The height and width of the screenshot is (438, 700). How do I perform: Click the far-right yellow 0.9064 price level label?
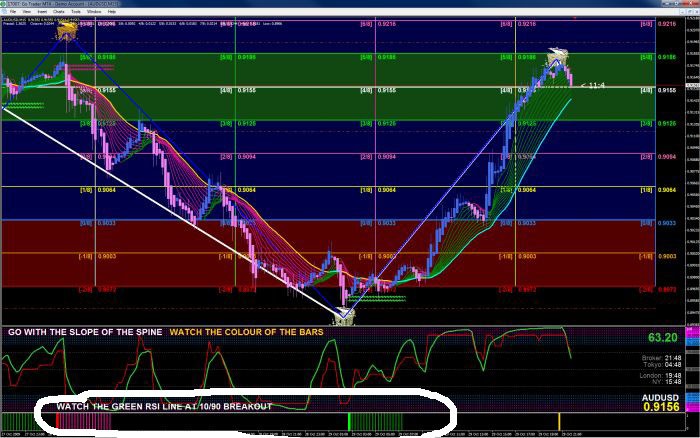[667, 190]
